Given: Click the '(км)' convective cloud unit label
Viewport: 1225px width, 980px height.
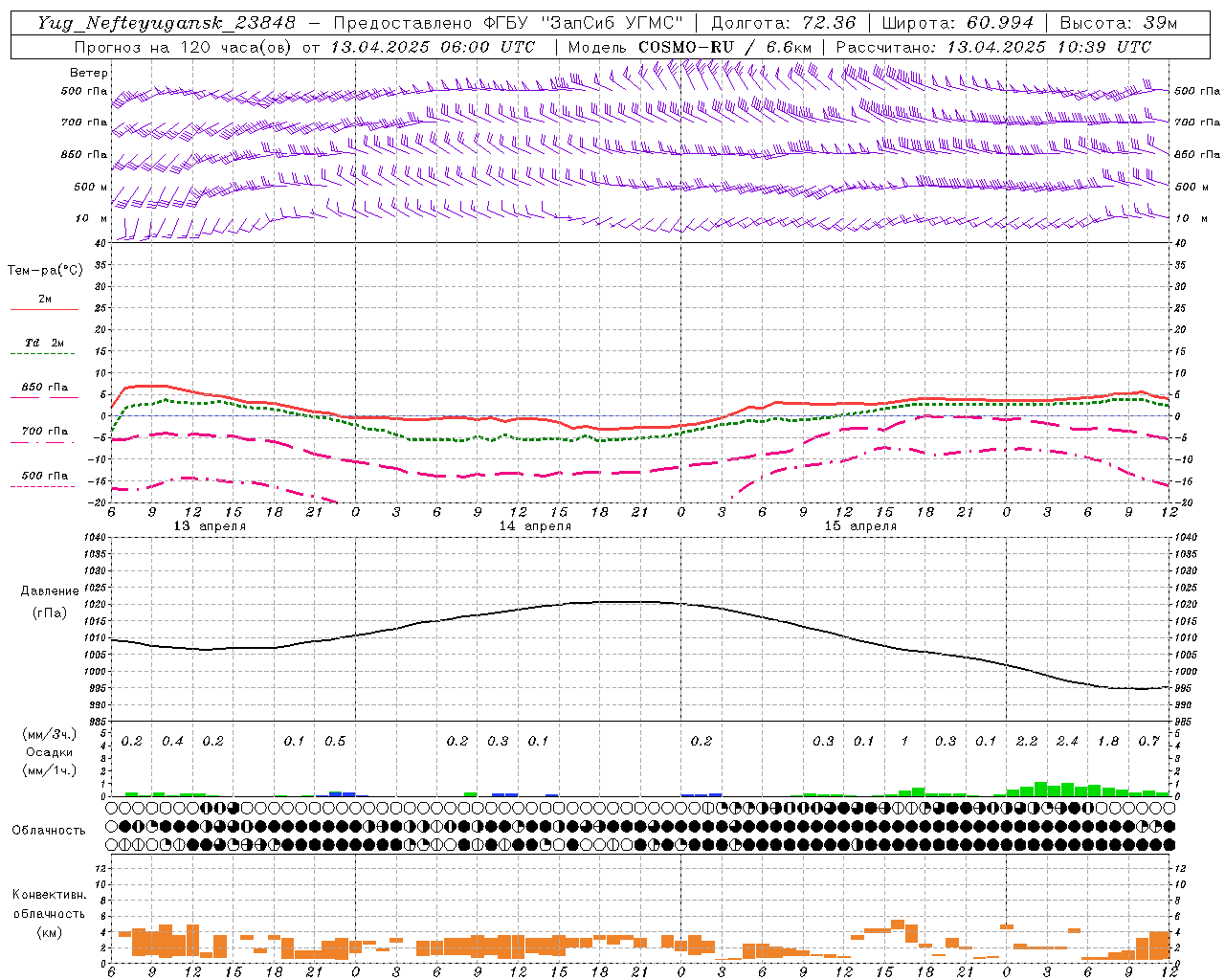Looking at the screenshot, I should click(50, 932).
